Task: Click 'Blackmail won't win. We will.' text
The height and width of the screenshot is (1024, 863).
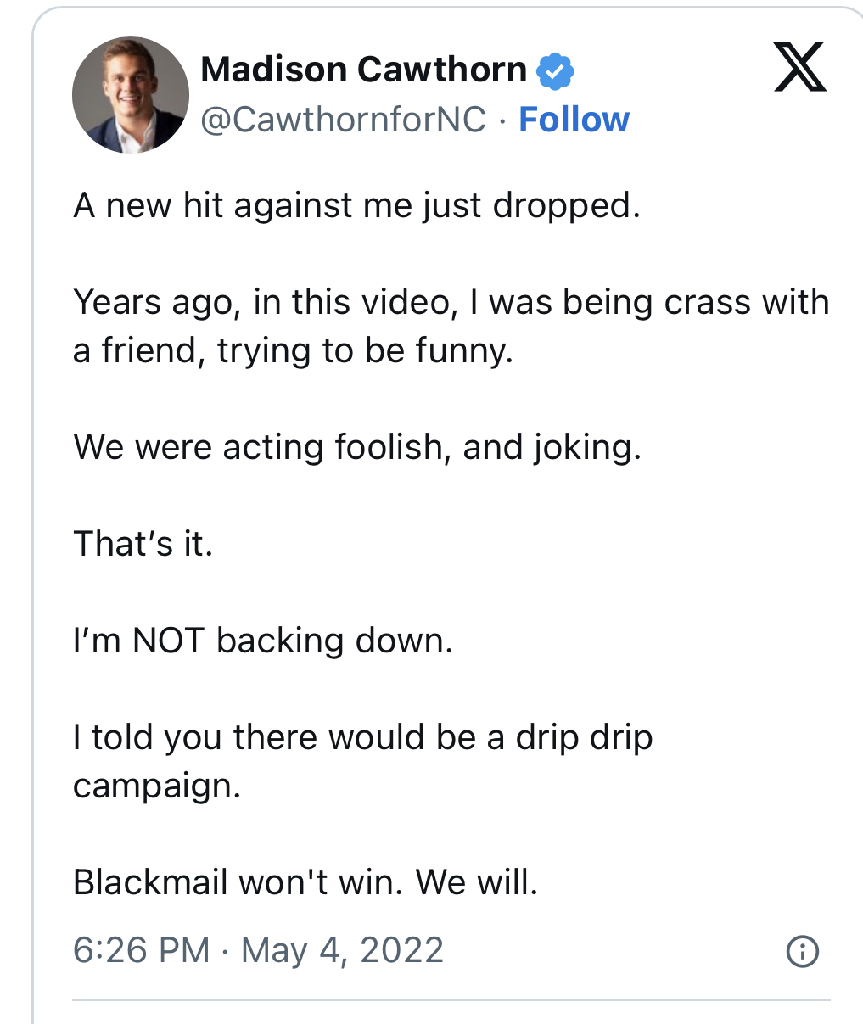Action: (x=305, y=882)
